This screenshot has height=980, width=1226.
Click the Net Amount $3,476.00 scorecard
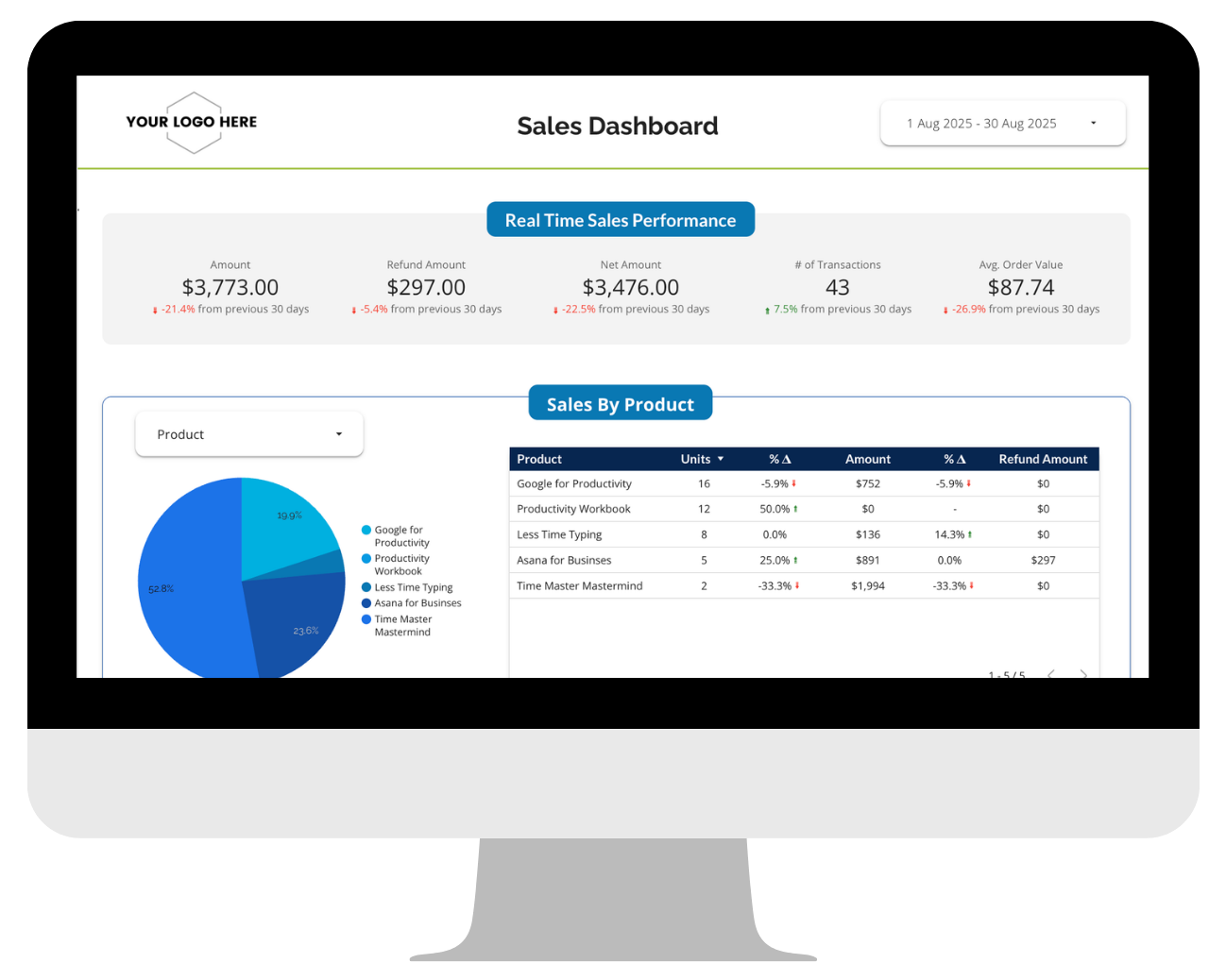point(631,287)
